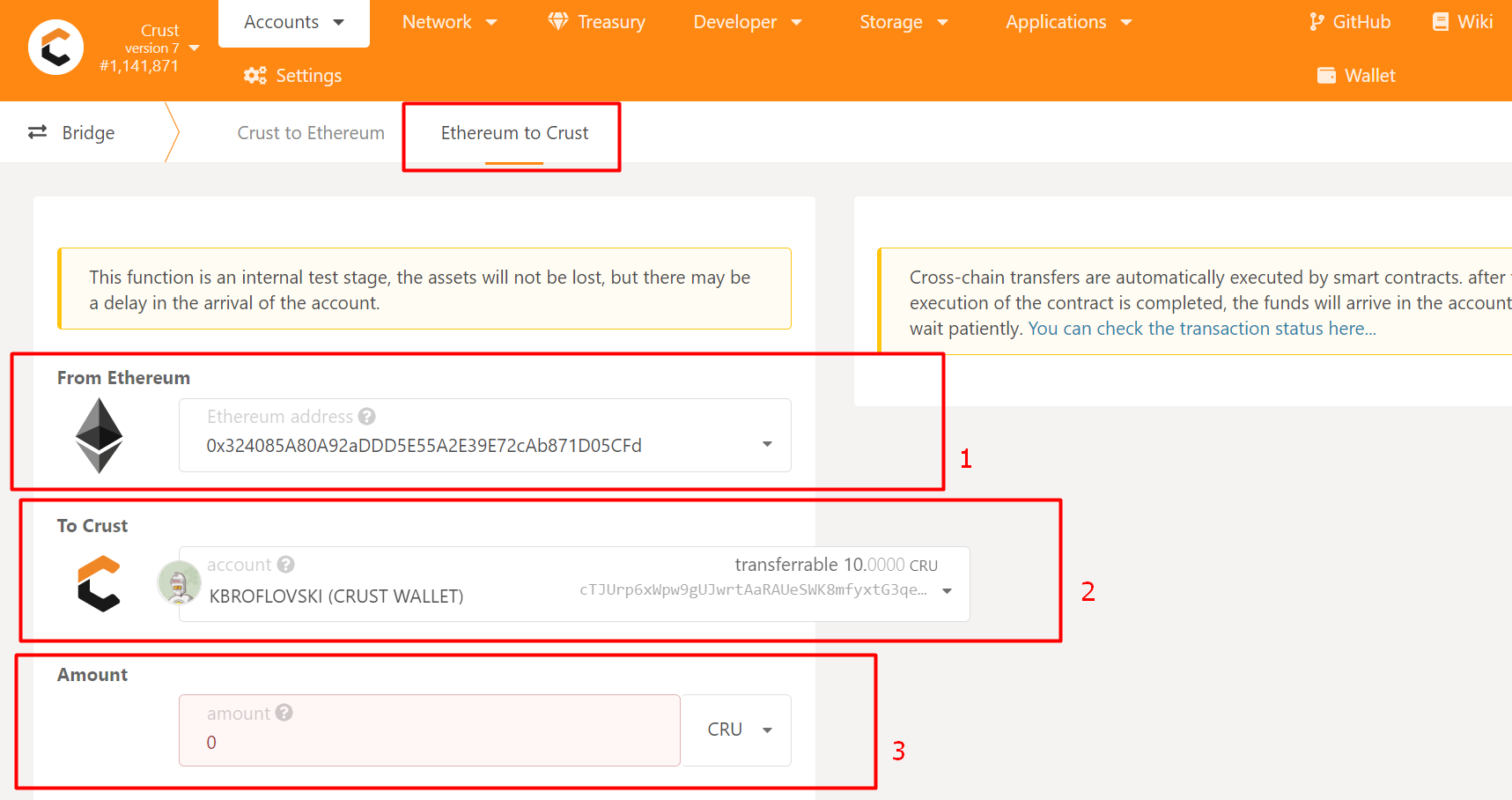The height and width of the screenshot is (800, 1512).
Task: Open the transaction status check link
Action: point(1202,329)
